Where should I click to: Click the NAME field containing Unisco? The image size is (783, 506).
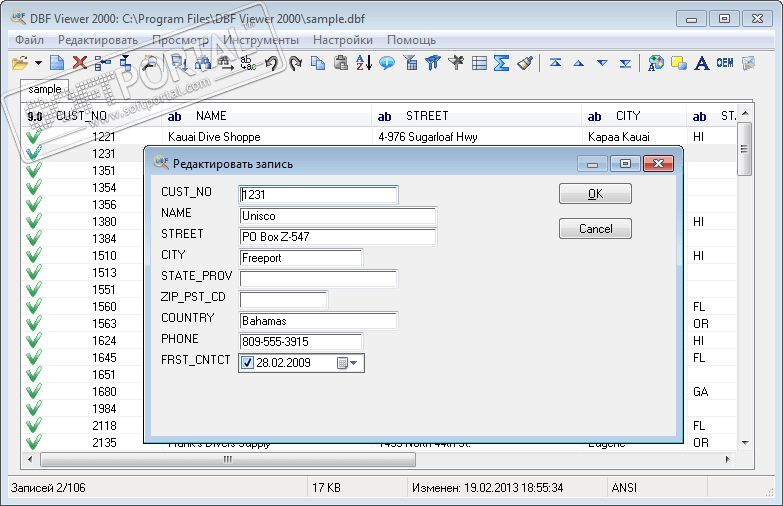pyautogui.click(x=338, y=216)
